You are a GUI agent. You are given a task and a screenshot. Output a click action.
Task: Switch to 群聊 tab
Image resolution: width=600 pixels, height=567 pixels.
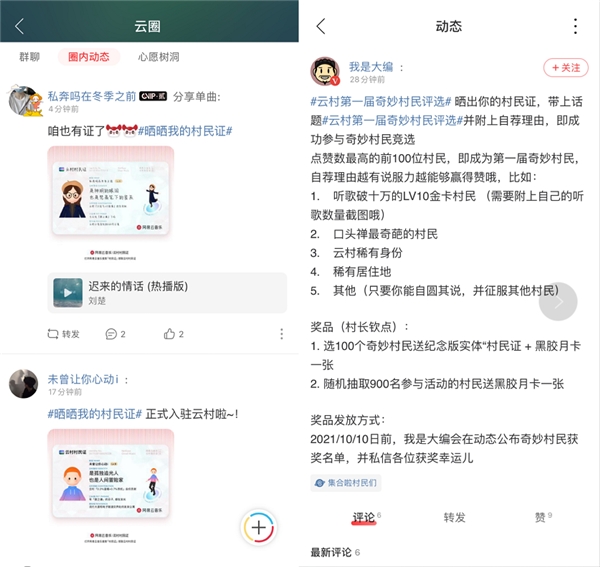point(29,57)
